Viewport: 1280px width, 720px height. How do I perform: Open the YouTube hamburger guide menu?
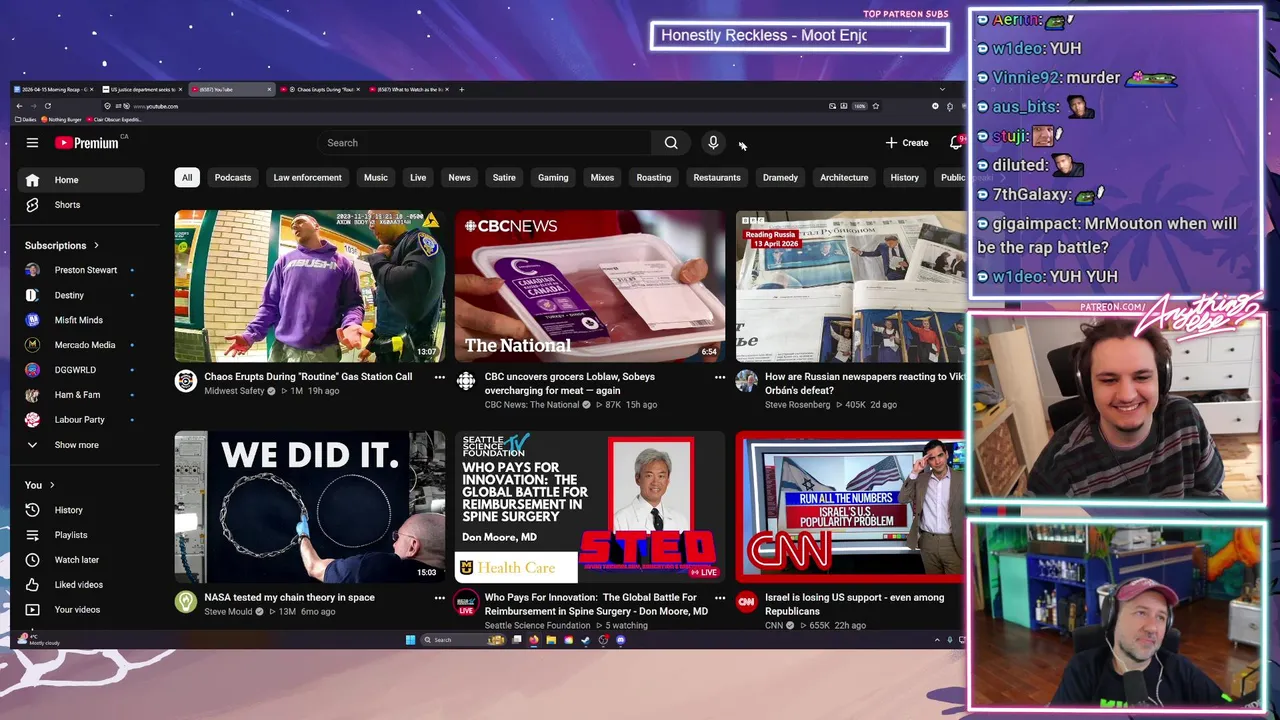(x=32, y=143)
